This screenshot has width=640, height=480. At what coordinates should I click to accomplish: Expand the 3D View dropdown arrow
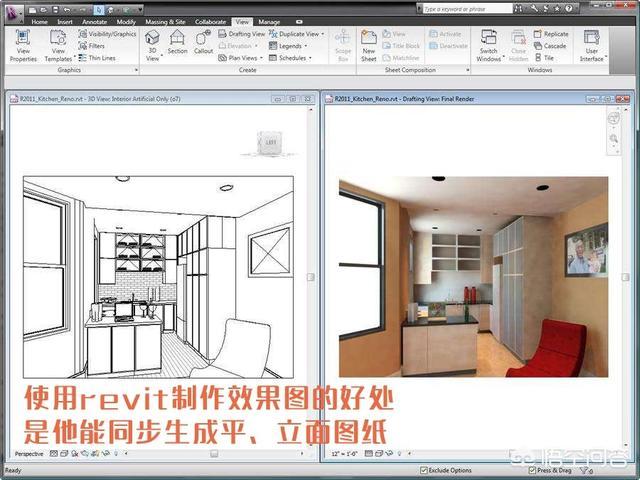tap(162, 54)
